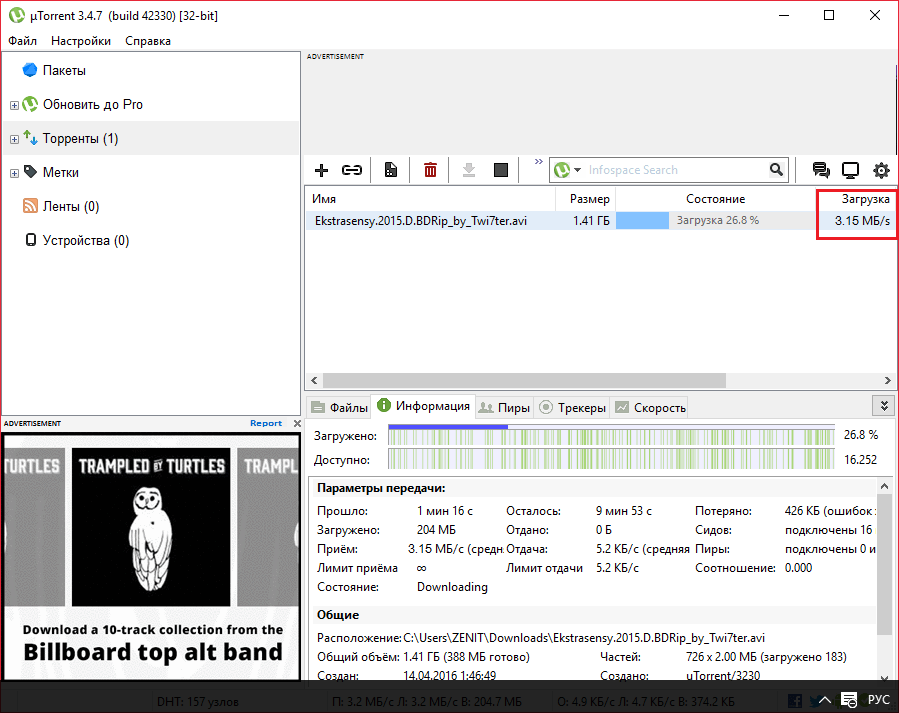
Task: Sort torrents by Состояние column header
Action: coord(716,199)
